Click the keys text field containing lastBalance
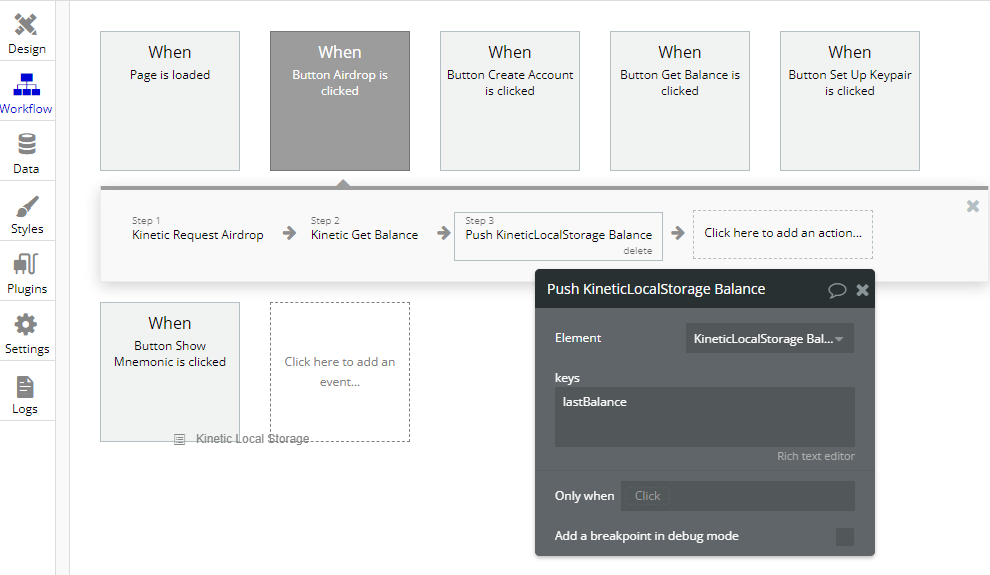This screenshot has height=575, width=990. tap(704, 416)
